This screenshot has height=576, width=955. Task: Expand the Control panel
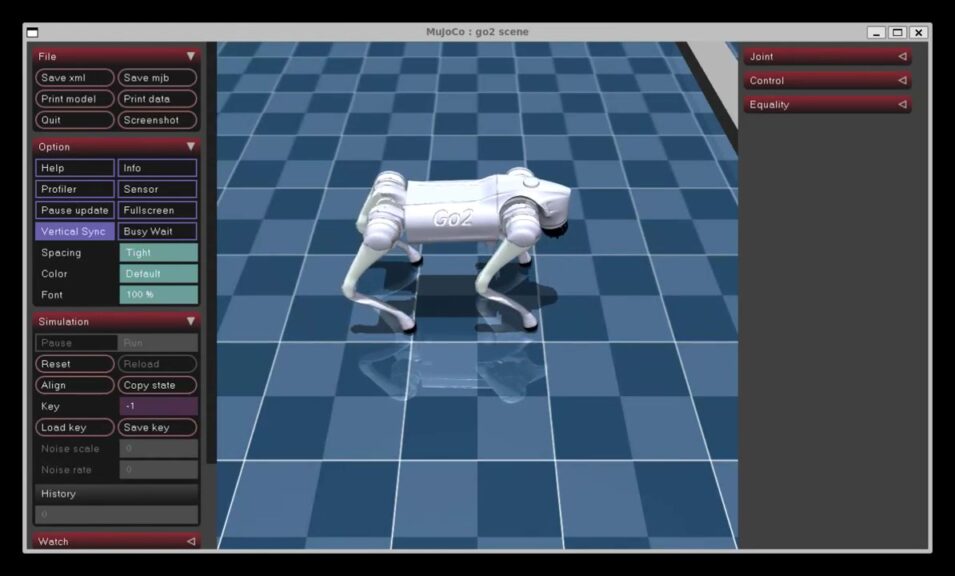pos(901,81)
